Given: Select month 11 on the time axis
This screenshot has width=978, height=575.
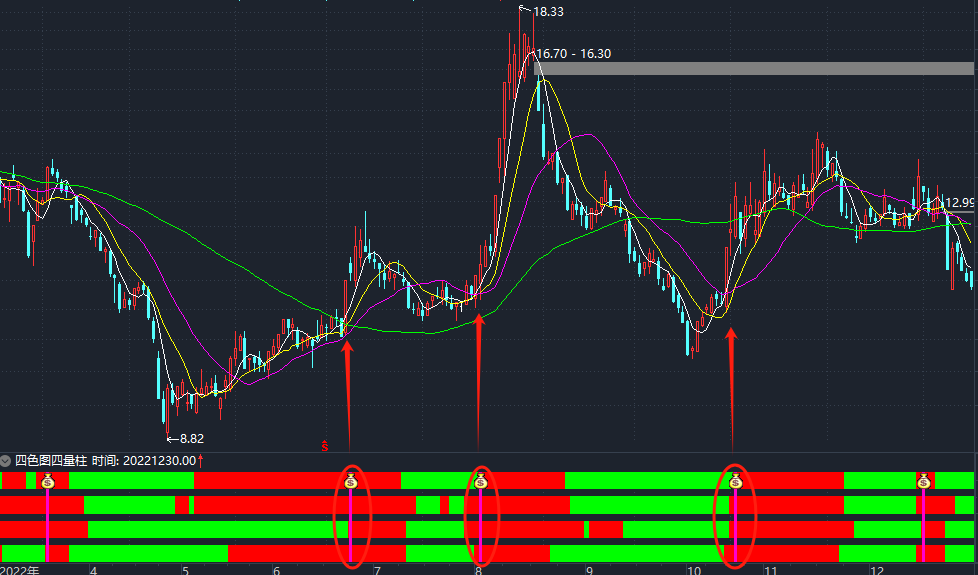Looking at the screenshot, I should click(x=770, y=570).
